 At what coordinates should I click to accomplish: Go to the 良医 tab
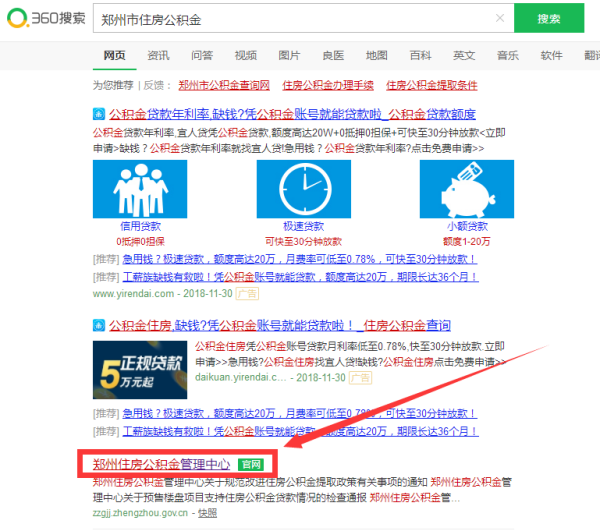[333, 55]
